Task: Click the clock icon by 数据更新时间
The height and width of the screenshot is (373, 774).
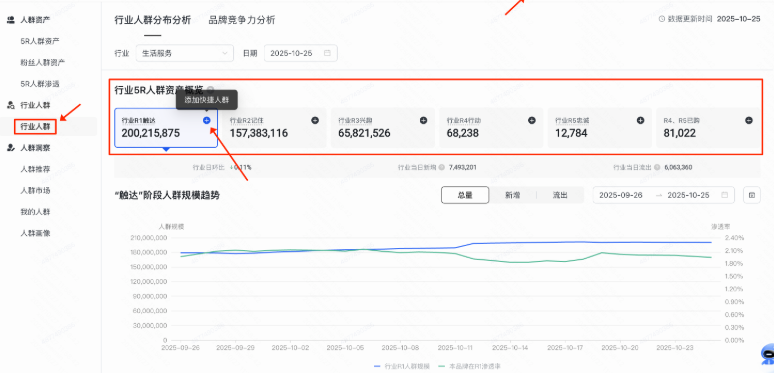Action: pyautogui.click(x=662, y=19)
